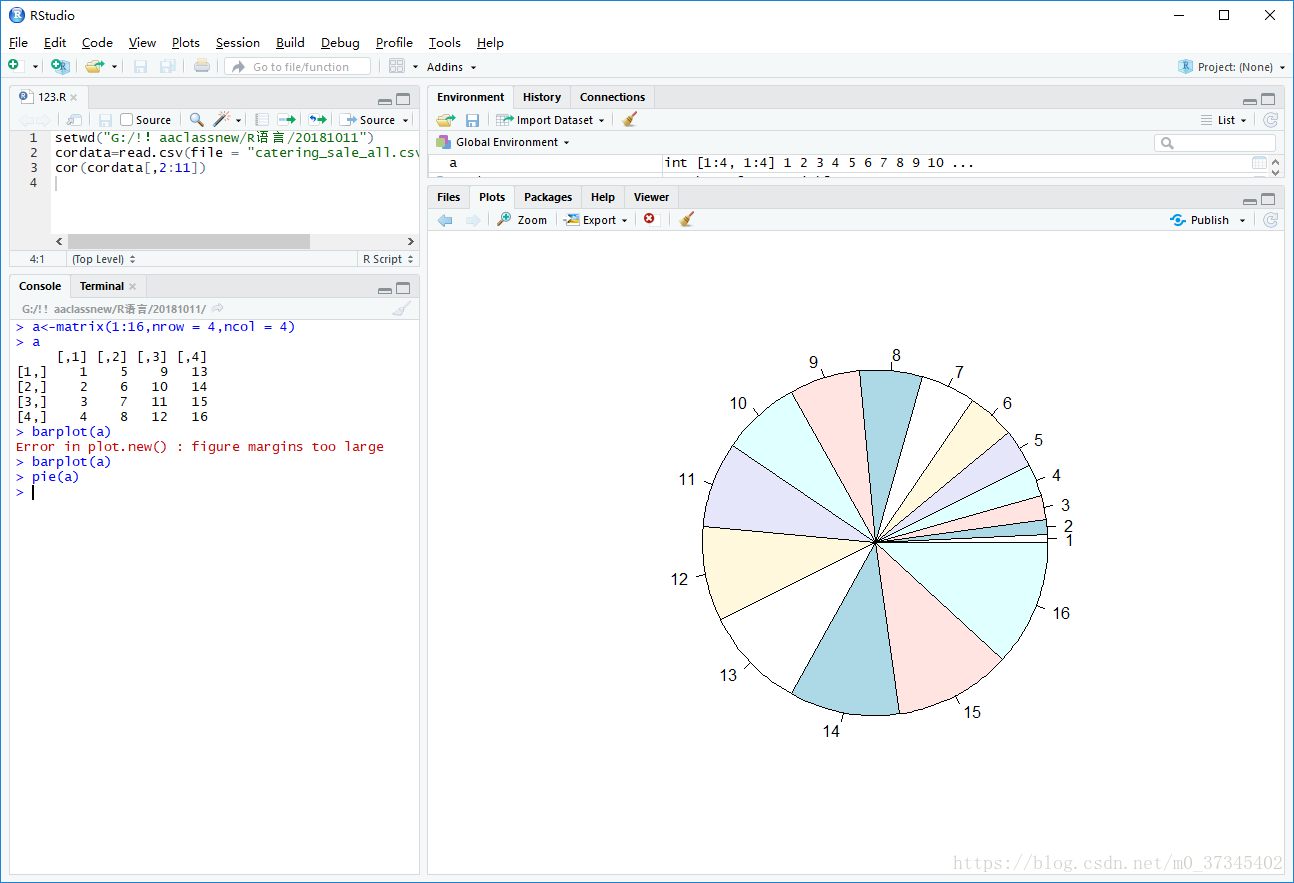Open the Publish options dropdown arrow
The image size is (1294, 883).
click(x=1243, y=220)
